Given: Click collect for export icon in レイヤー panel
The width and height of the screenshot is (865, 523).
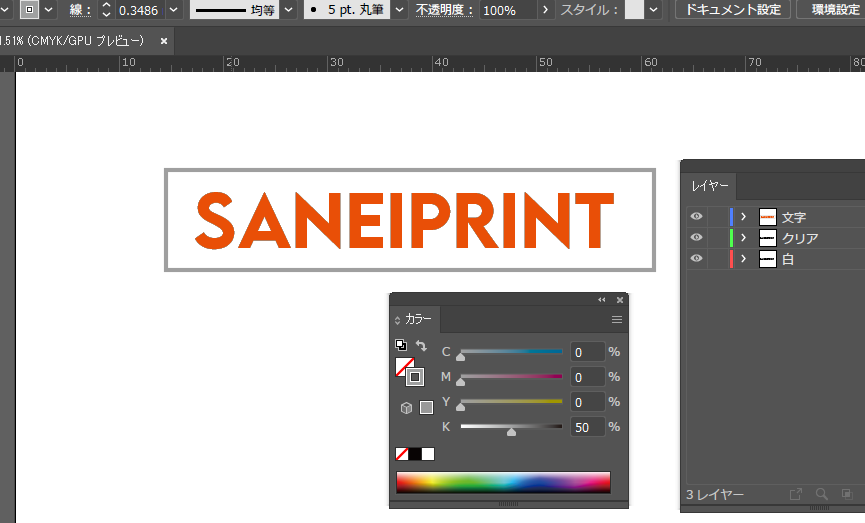Looking at the screenshot, I should tap(795, 494).
